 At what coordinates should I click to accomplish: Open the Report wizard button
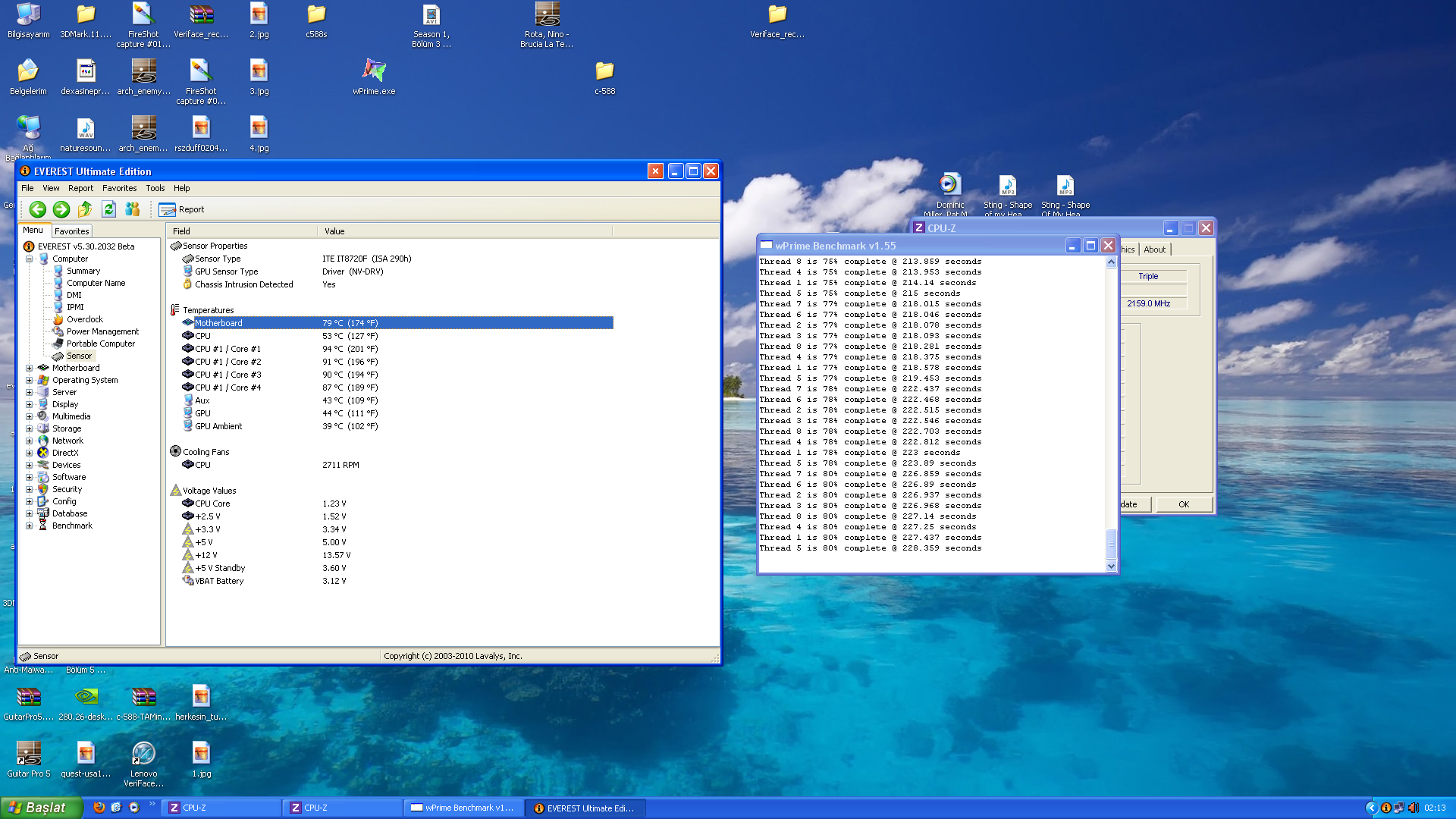(x=182, y=209)
